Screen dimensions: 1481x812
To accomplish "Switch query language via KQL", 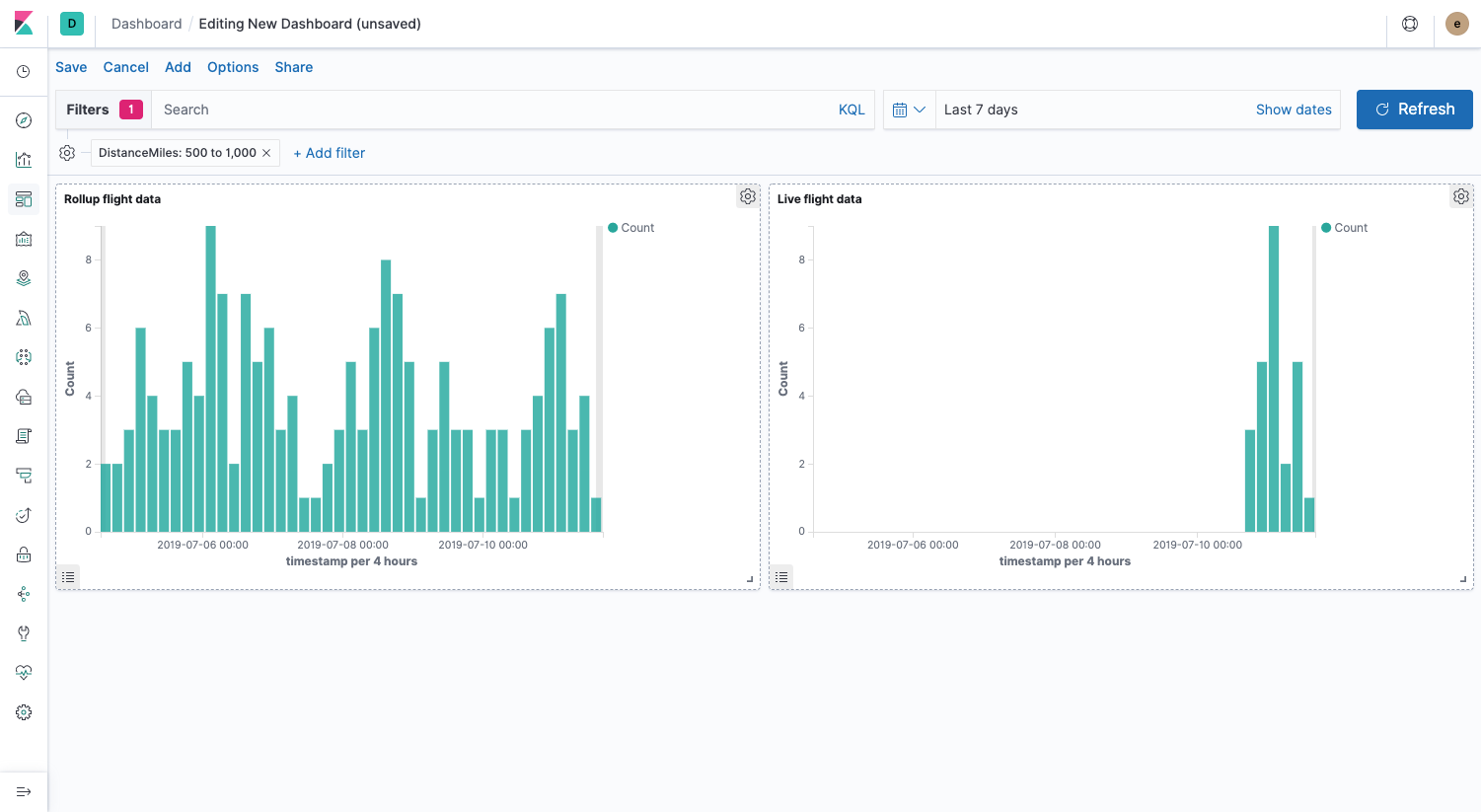I will 851,110.
